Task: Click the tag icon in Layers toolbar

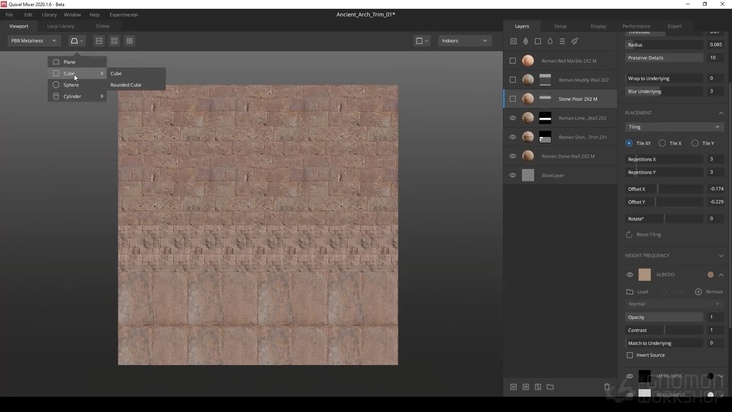Action: (575, 42)
